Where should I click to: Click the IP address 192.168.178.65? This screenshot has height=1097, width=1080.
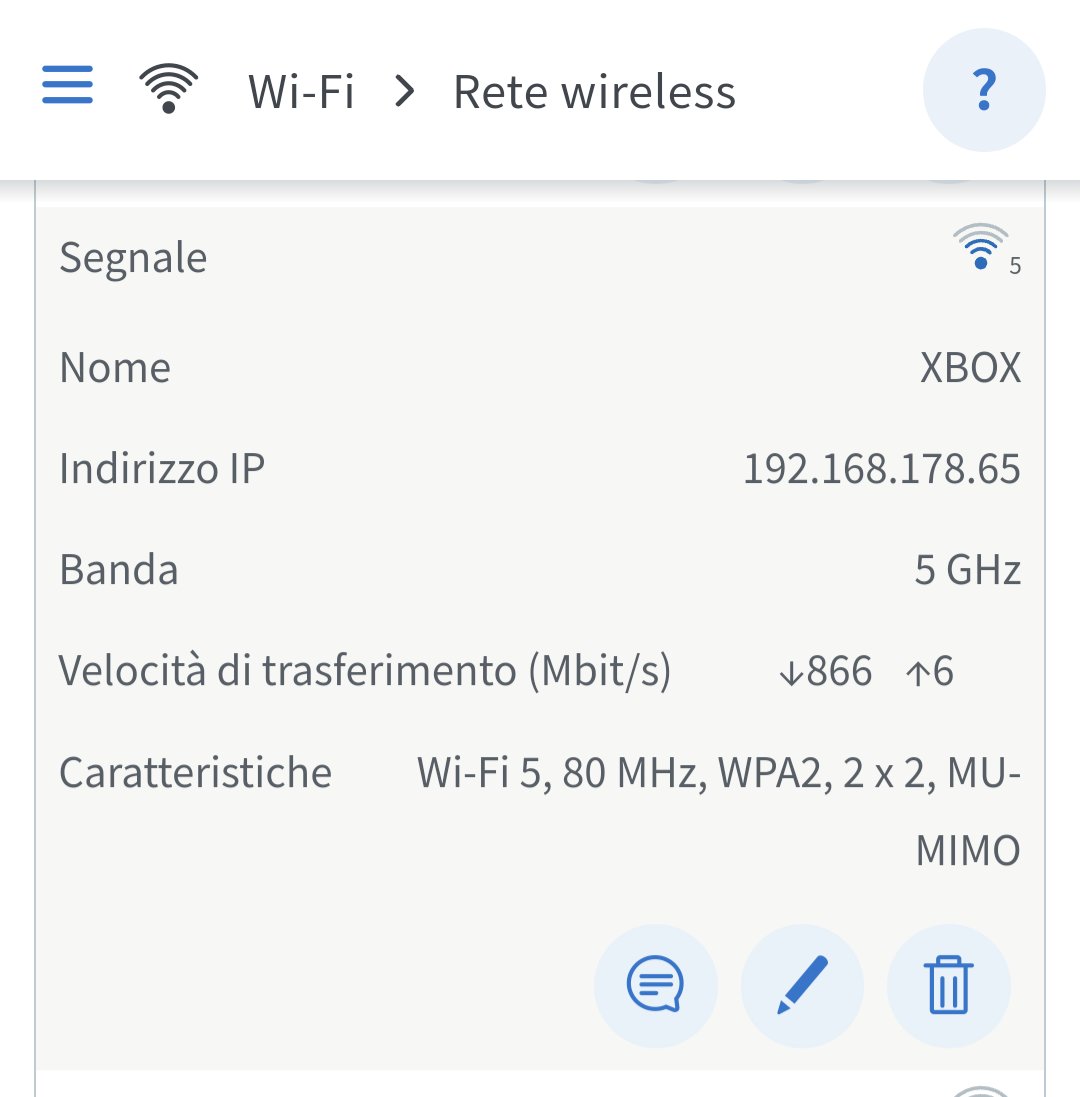tap(881, 468)
